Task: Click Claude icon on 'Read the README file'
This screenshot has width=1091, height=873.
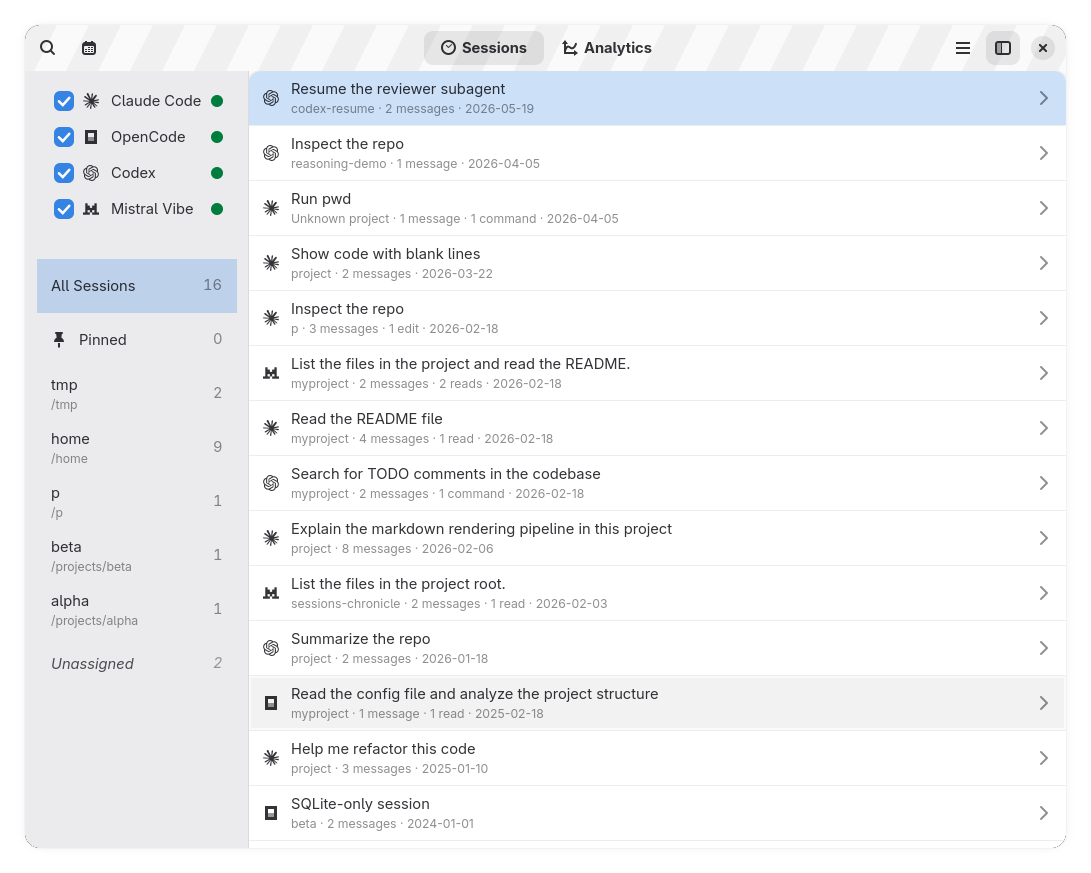Action: point(271,428)
